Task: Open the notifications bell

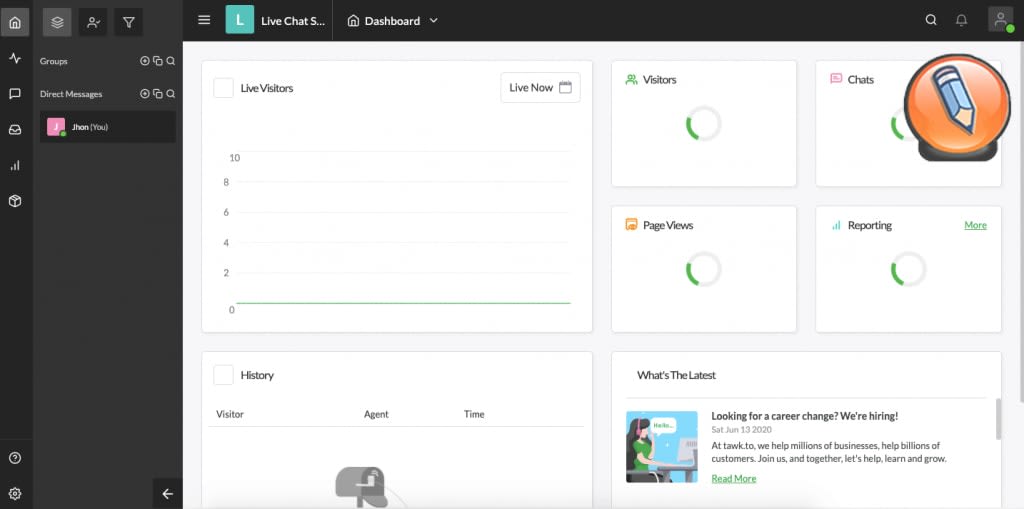Action: coord(961,20)
